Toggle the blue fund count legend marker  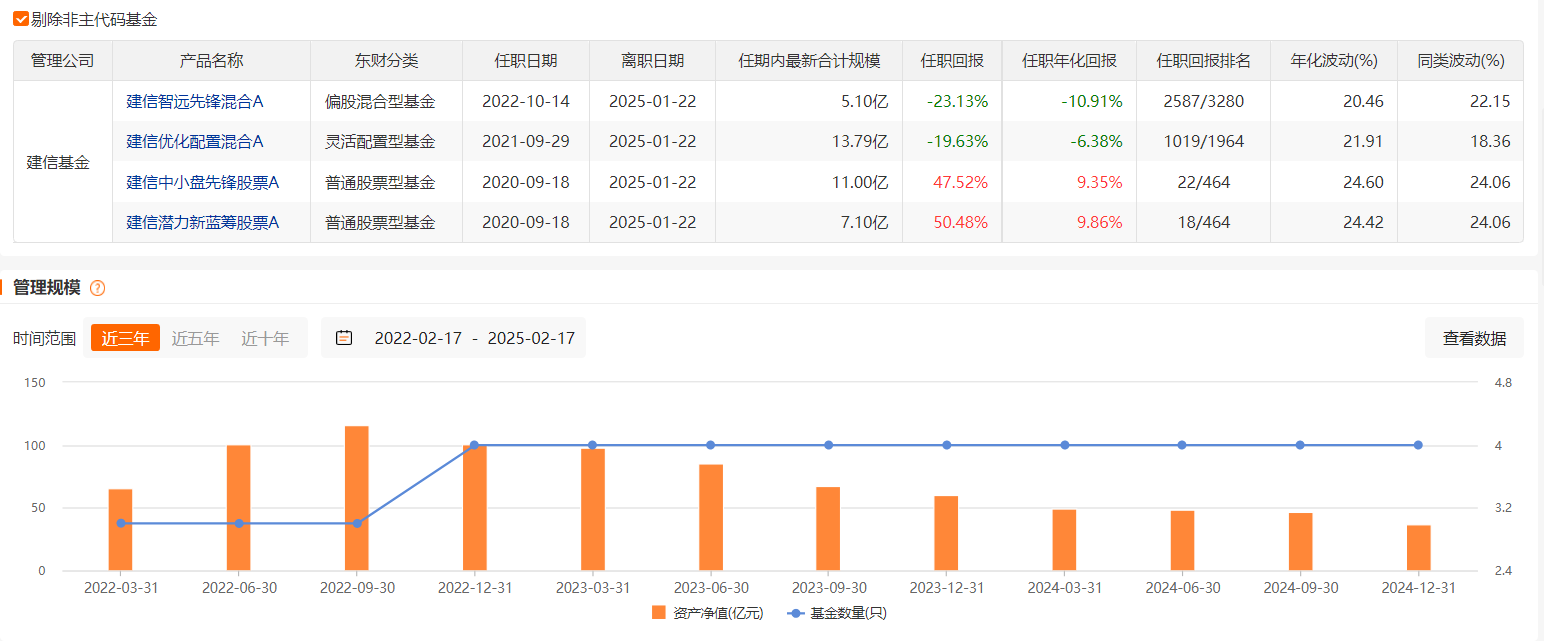coord(796,613)
